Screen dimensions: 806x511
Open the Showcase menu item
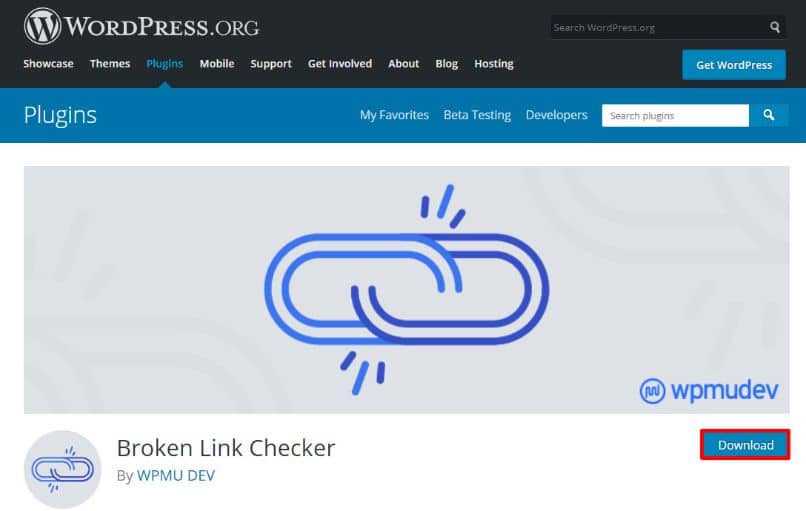point(48,64)
